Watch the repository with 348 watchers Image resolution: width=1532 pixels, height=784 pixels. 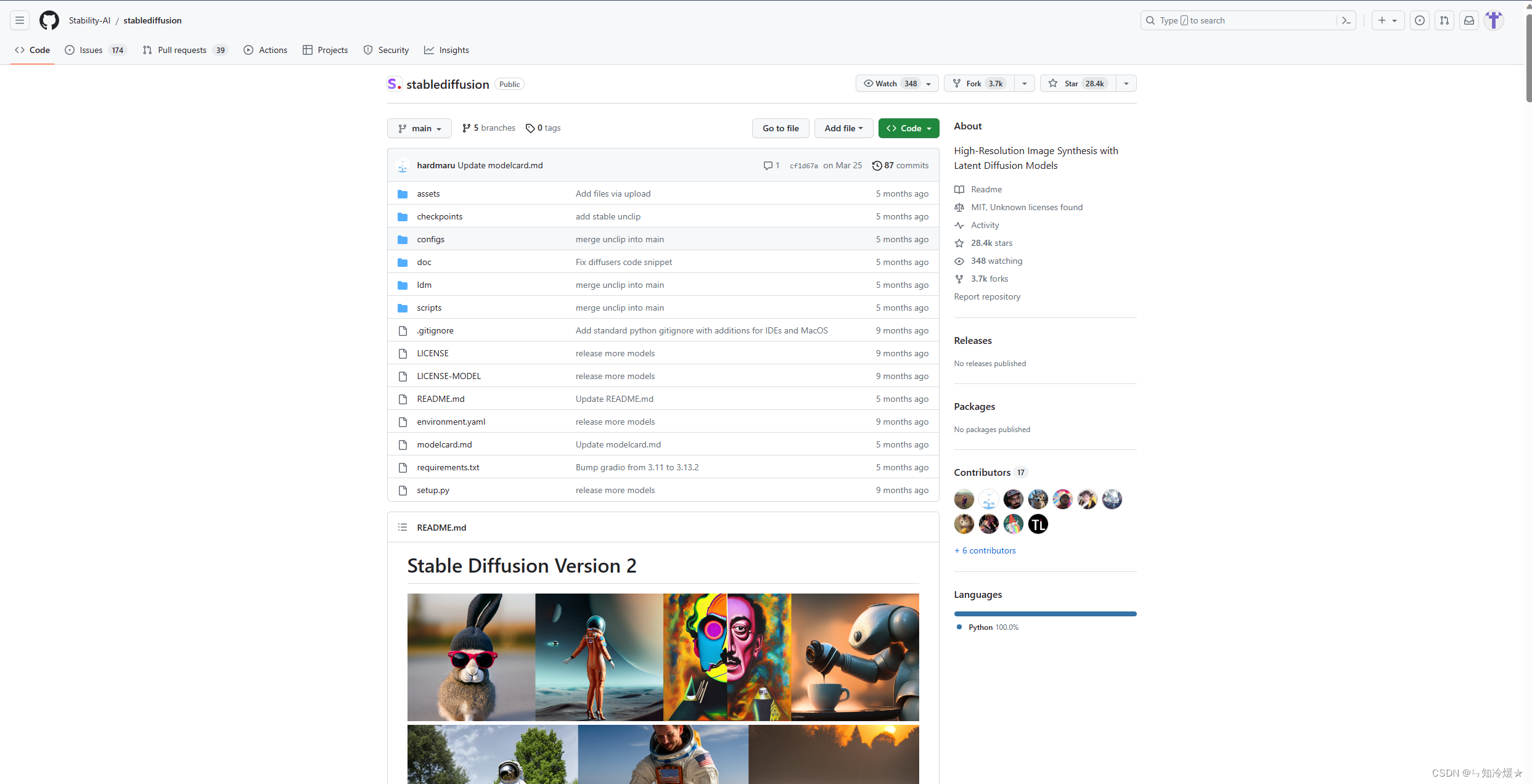tap(897, 83)
